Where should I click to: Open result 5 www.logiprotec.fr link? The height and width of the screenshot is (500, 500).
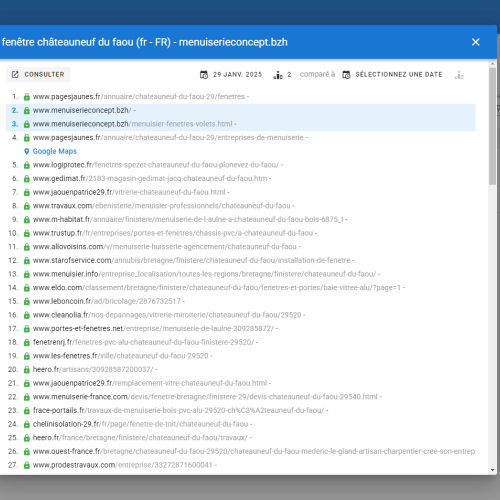click(156, 165)
